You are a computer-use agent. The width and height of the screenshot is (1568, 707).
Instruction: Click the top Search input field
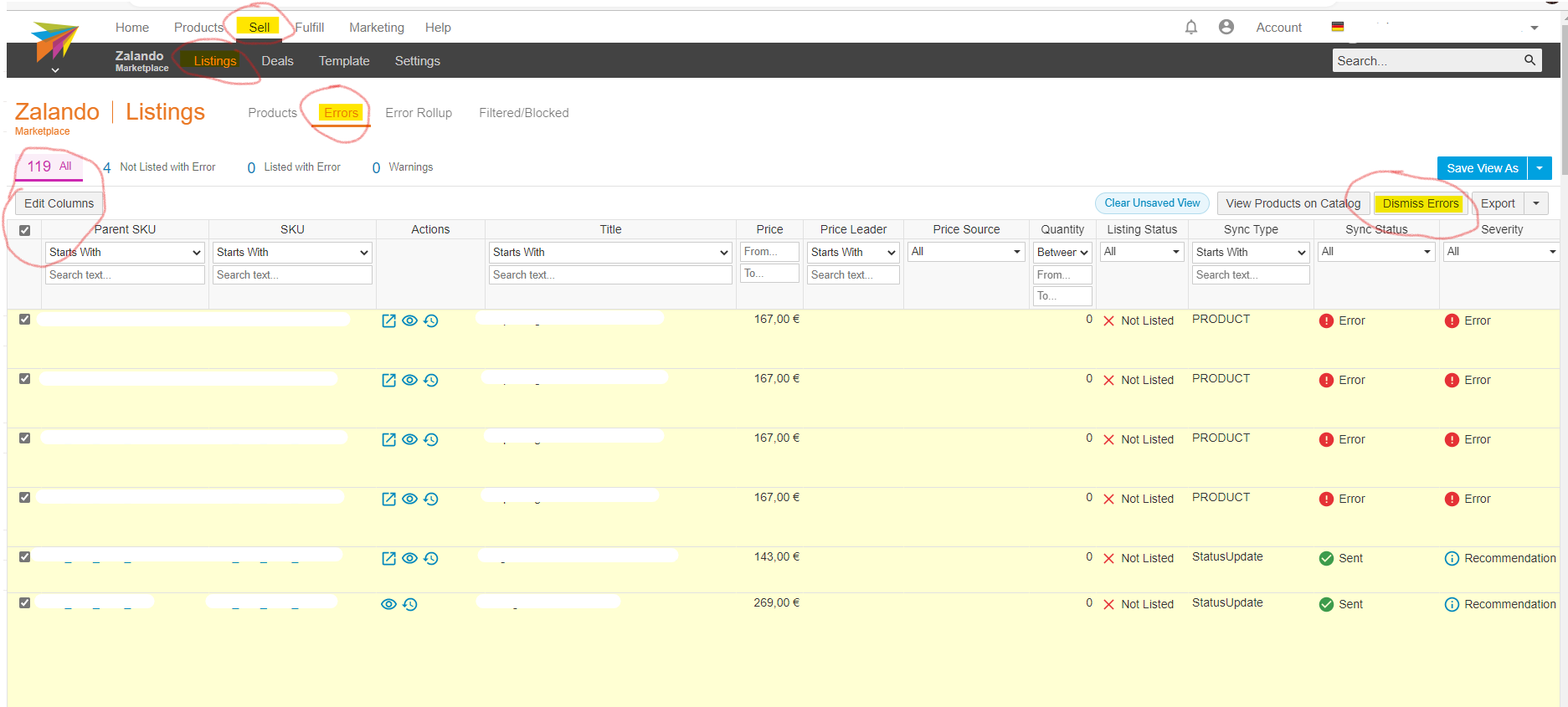(1427, 60)
